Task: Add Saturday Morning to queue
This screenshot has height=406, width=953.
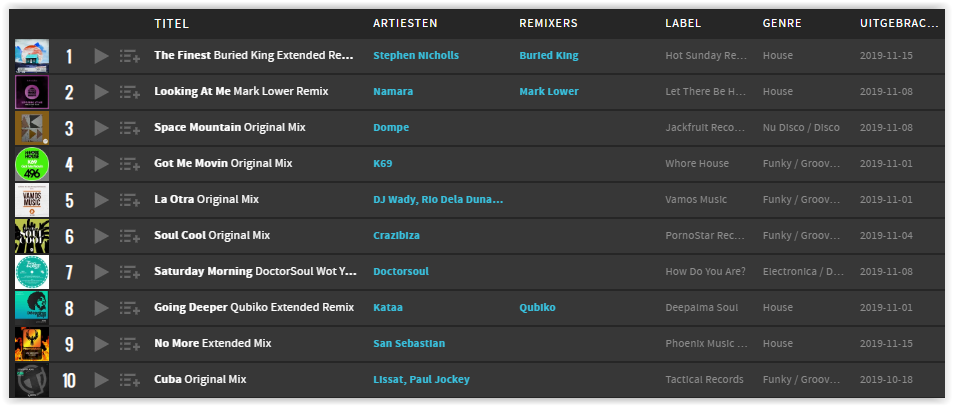Action: 129,272
